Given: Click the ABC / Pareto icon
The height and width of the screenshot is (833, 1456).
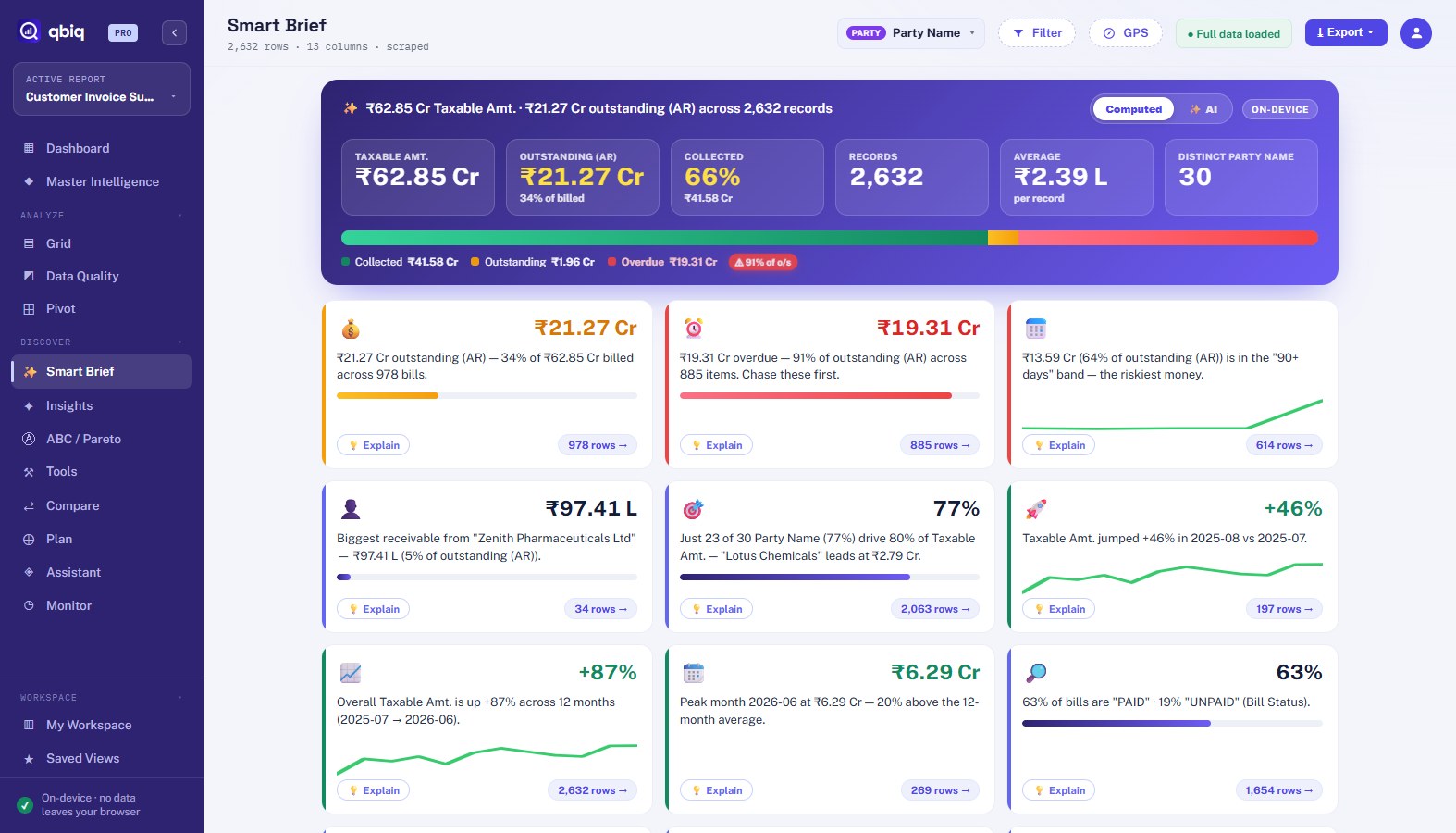Looking at the screenshot, I should (x=29, y=439).
